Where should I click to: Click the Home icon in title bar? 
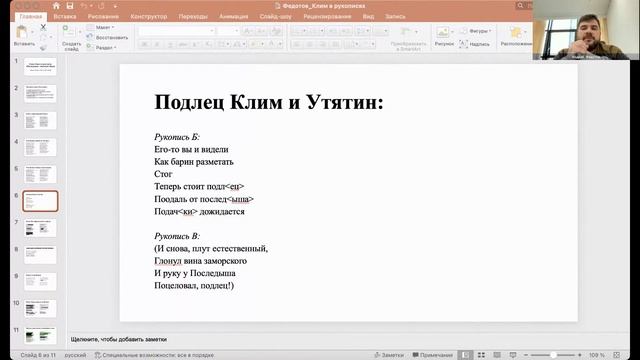pos(56,6)
